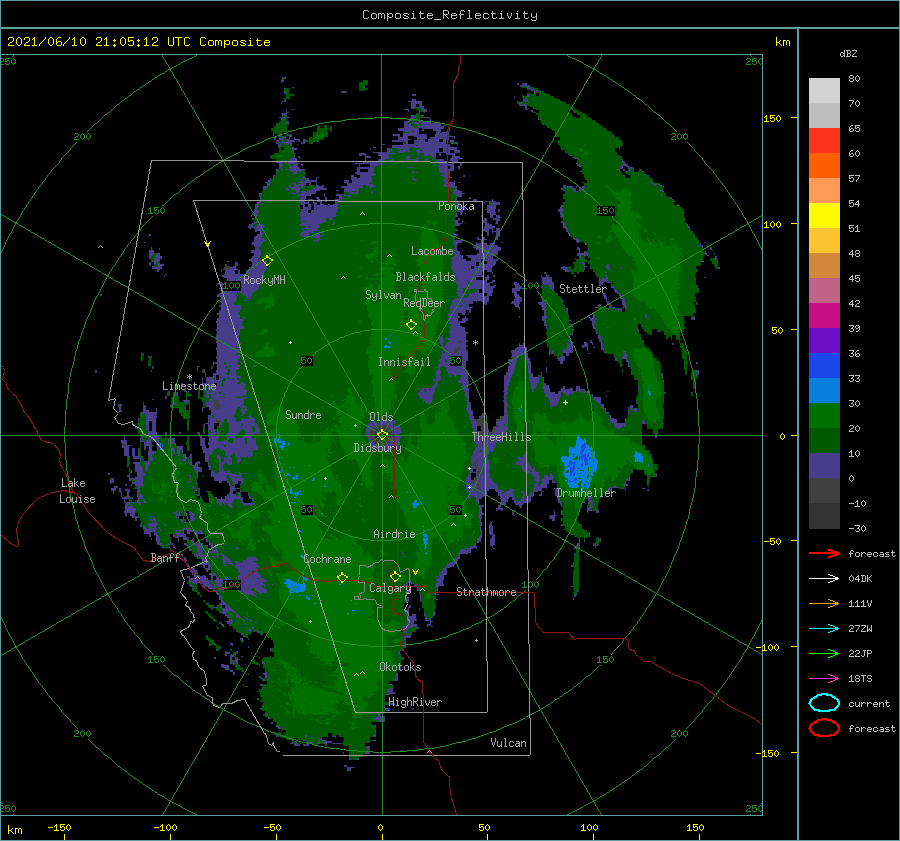
Task: Select the orange 111V arrow icon
Action: coord(824,603)
